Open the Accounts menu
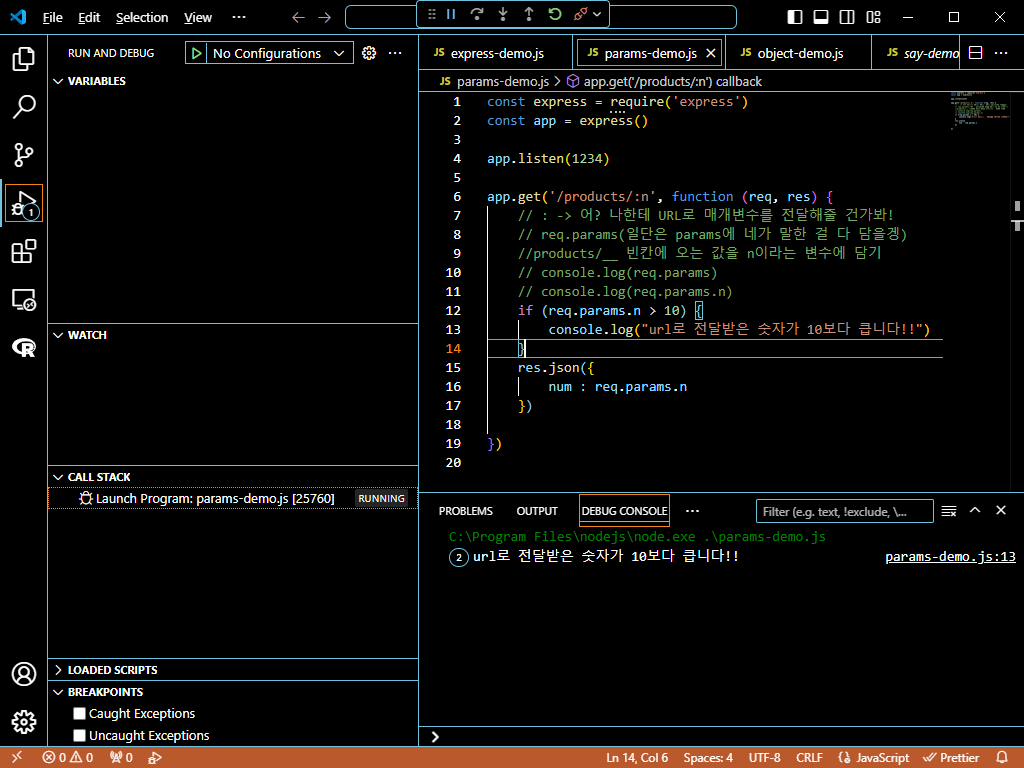The width and height of the screenshot is (1024, 768). coord(24,674)
